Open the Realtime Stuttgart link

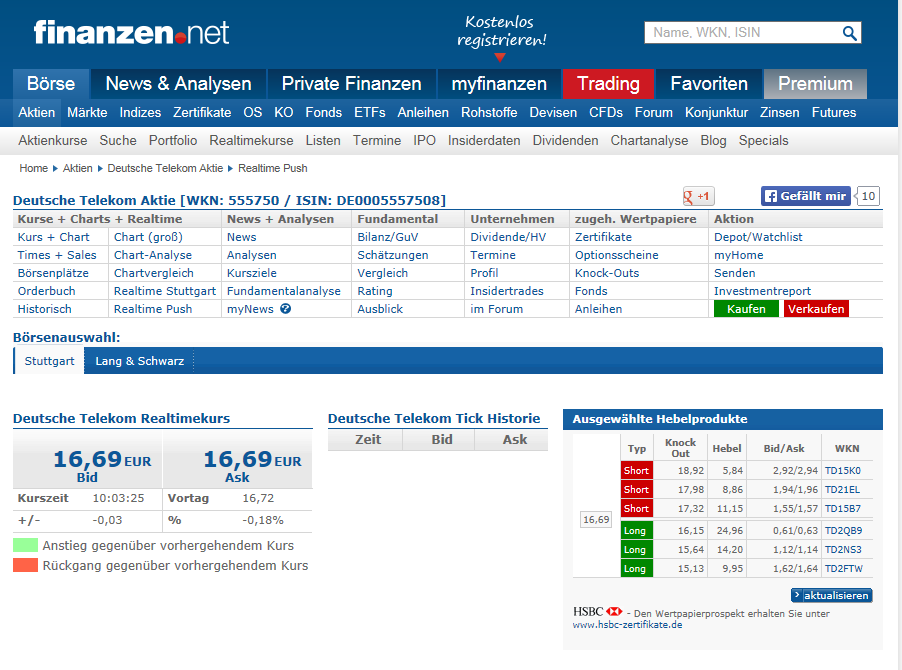click(165, 291)
